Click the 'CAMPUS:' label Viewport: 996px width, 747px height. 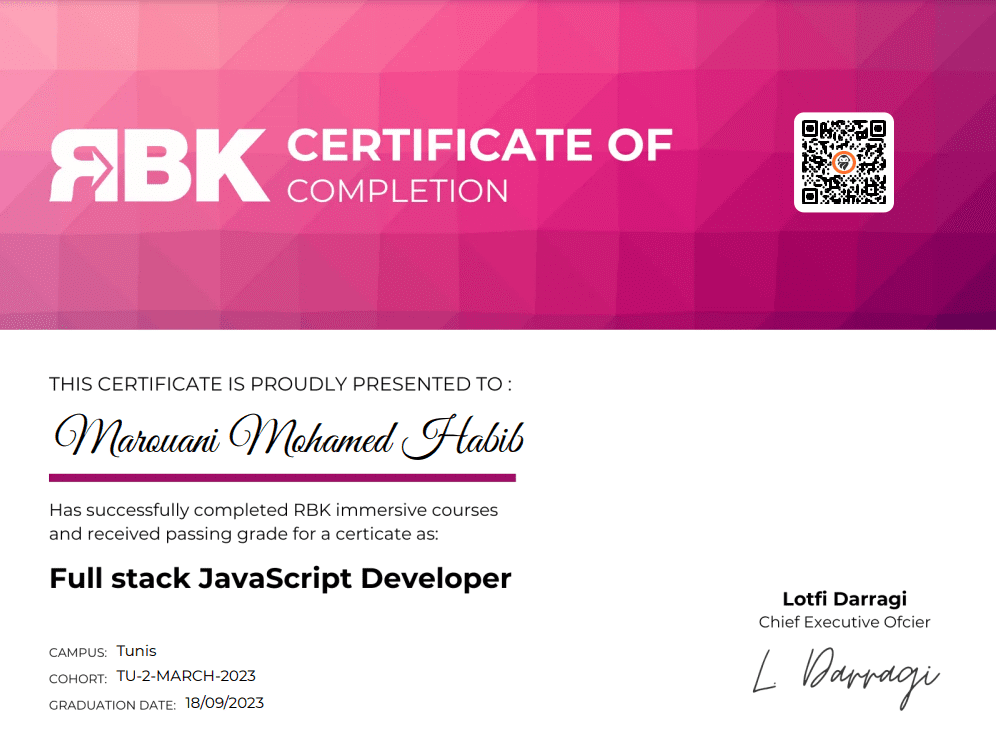point(78,653)
